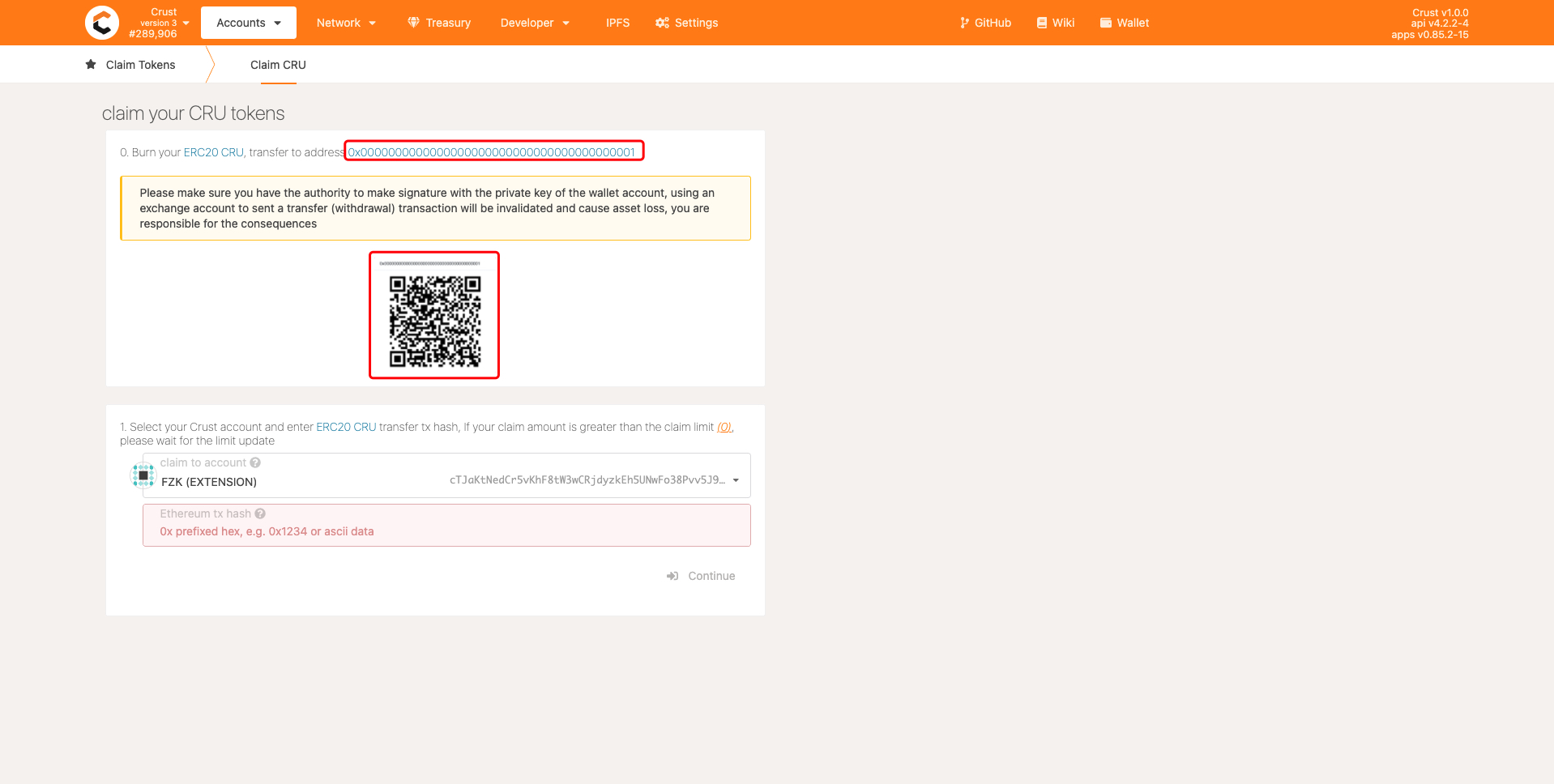Click the claim to account help icon

tap(255, 462)
